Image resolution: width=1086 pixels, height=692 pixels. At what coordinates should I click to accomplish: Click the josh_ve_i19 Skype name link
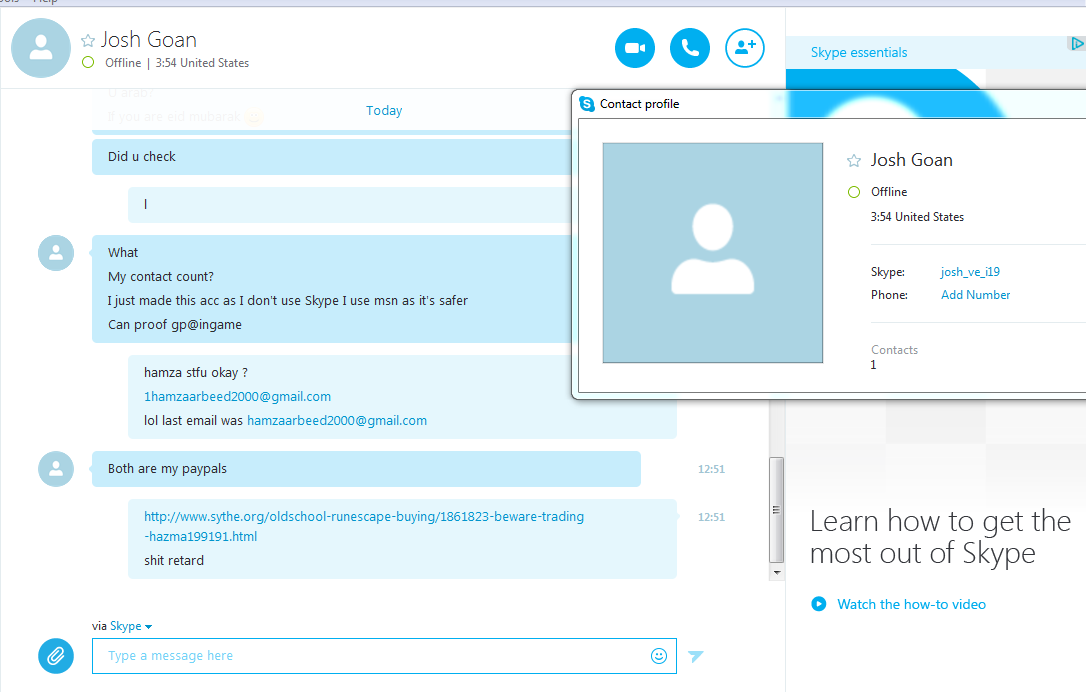[x=970, y=272]
